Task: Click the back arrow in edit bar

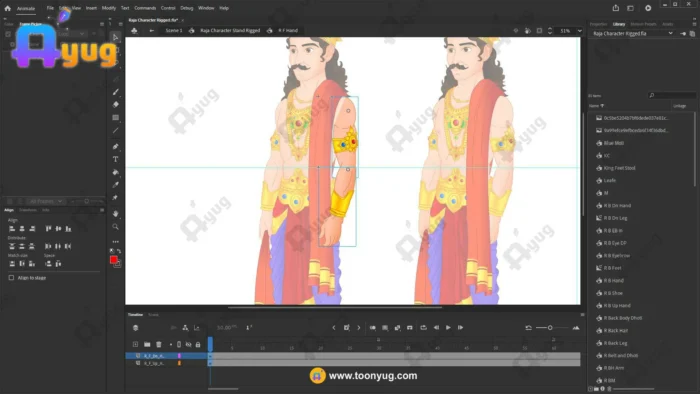Action: 152,30
